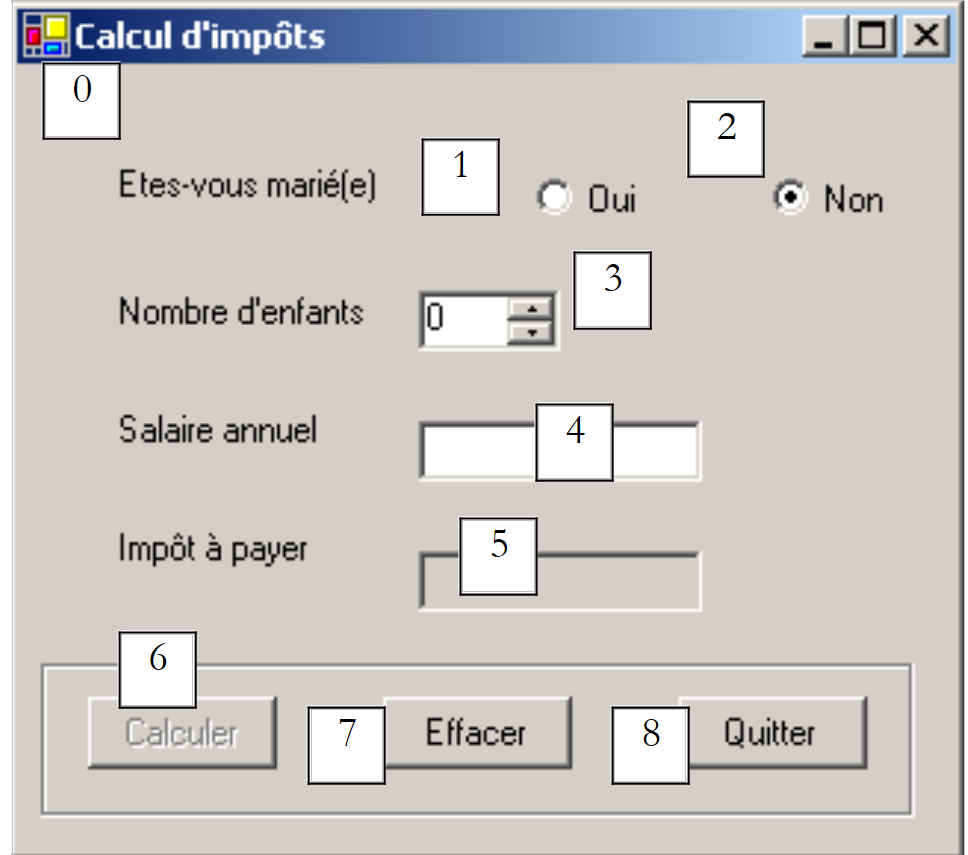The height and width of the screenshot is (855, 968).
Task: Click the Impôt à payer label
Action: (x=212, y=549)
